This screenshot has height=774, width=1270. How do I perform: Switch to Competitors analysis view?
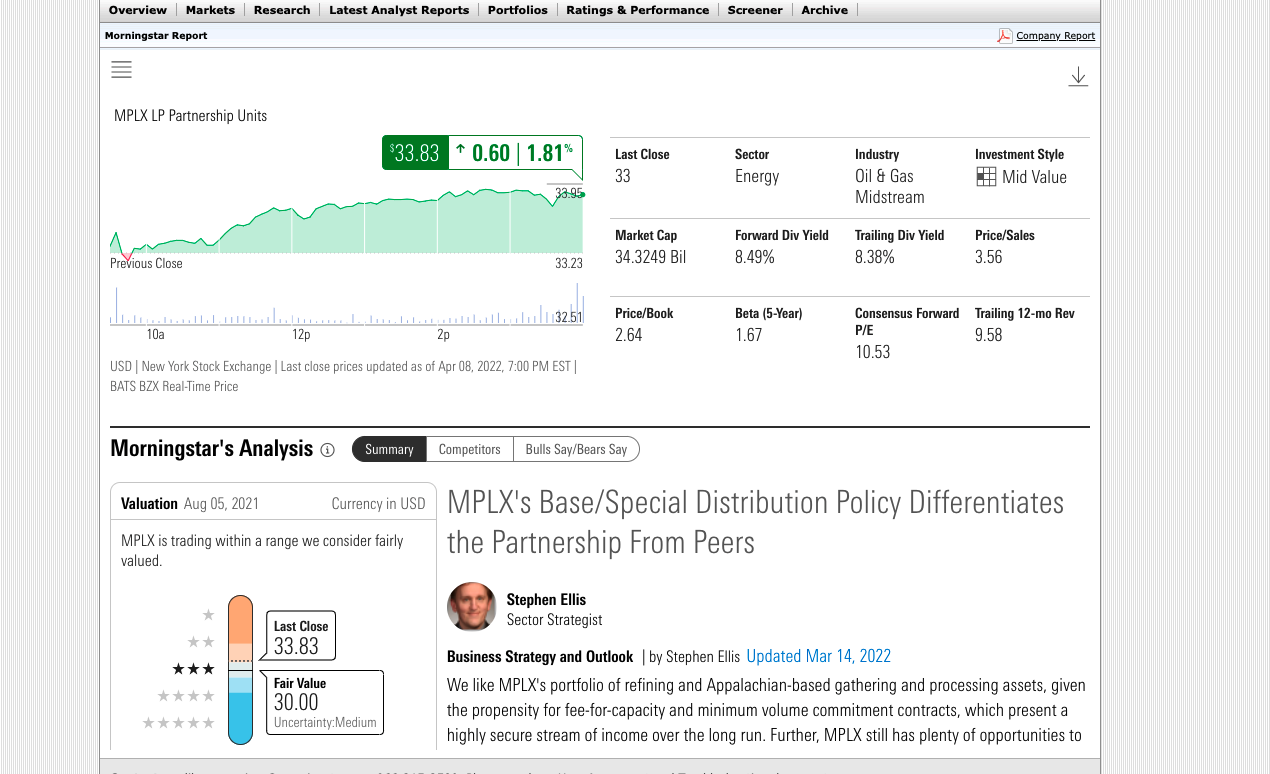tap(470, 449)
